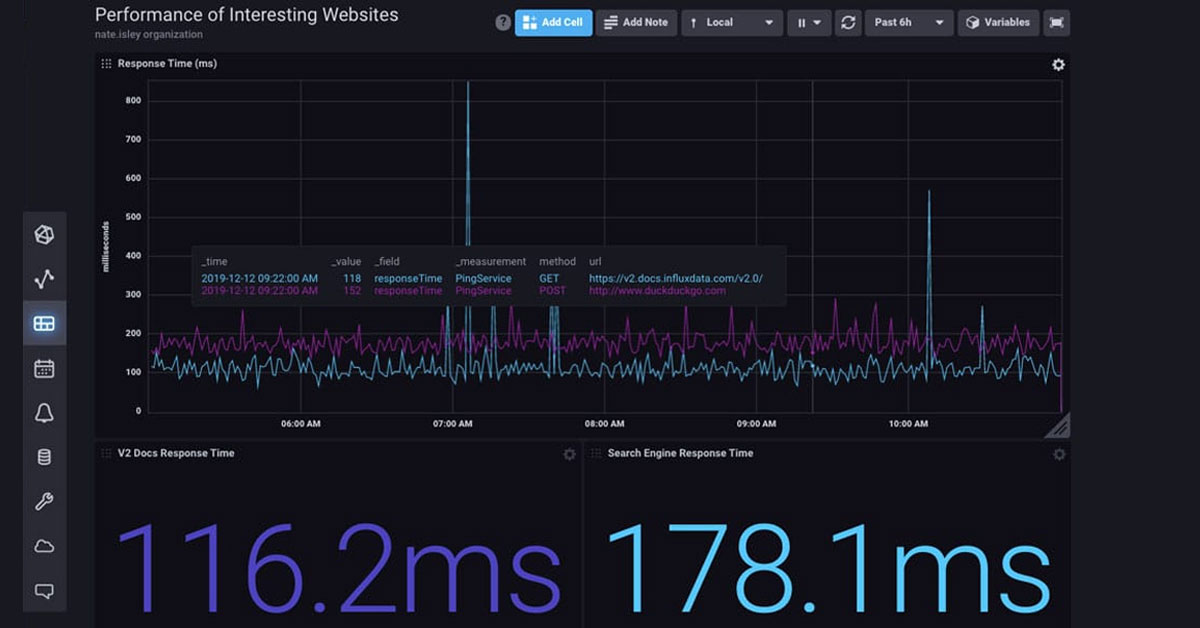Open Response Time cell gear menu
Screen dimensions: 1200x628
[1058, 65]
